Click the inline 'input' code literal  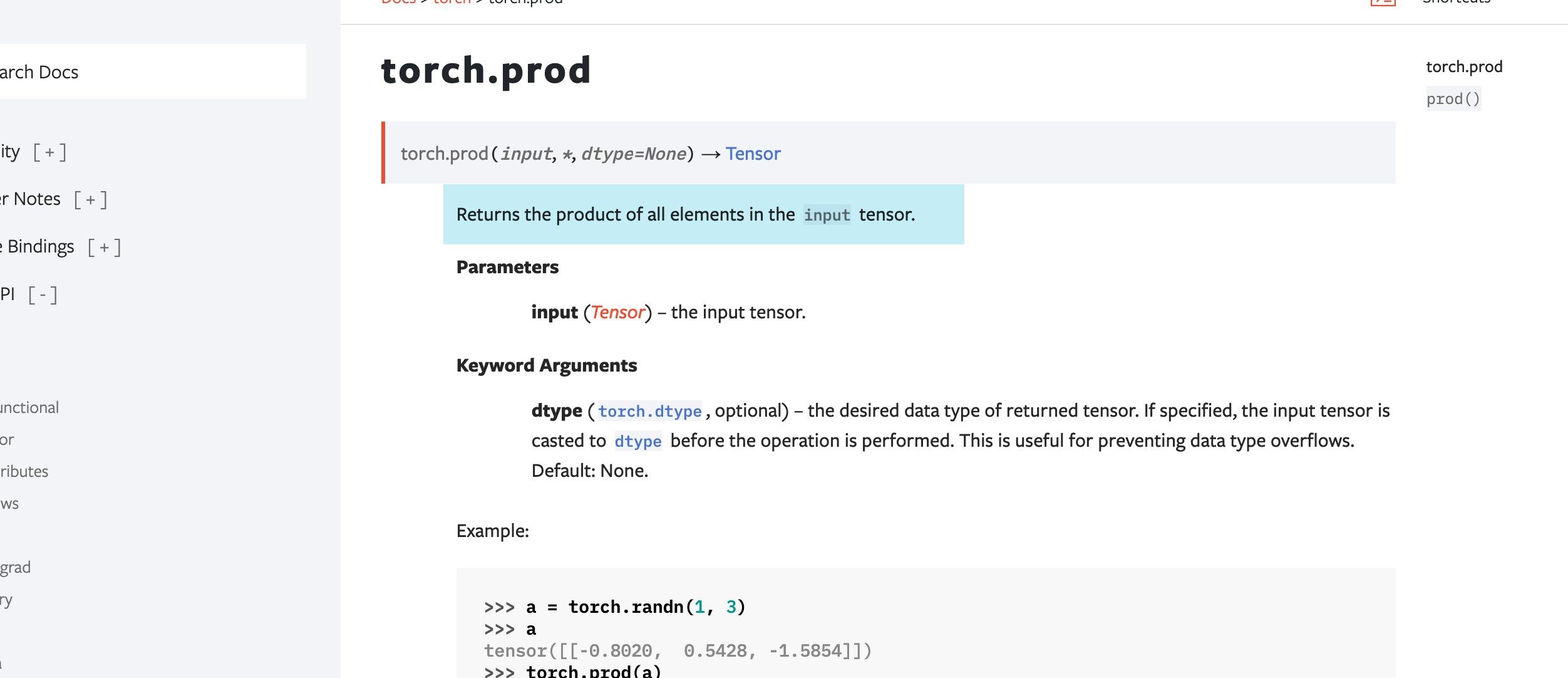(827, 215)
